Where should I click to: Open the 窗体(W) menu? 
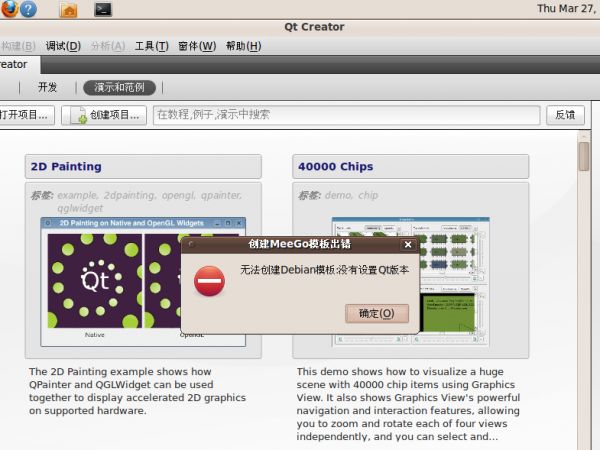[196, 46]
